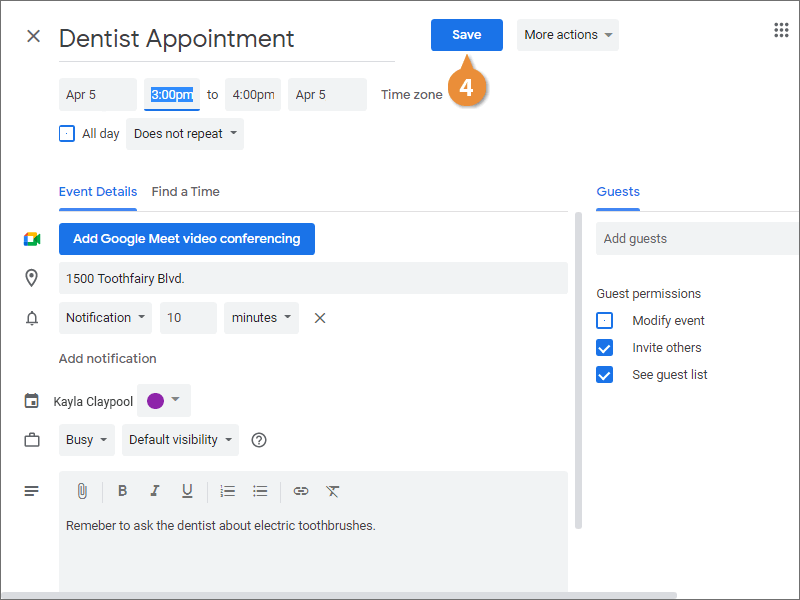Open the Google apps grid menu

point(781,29)
